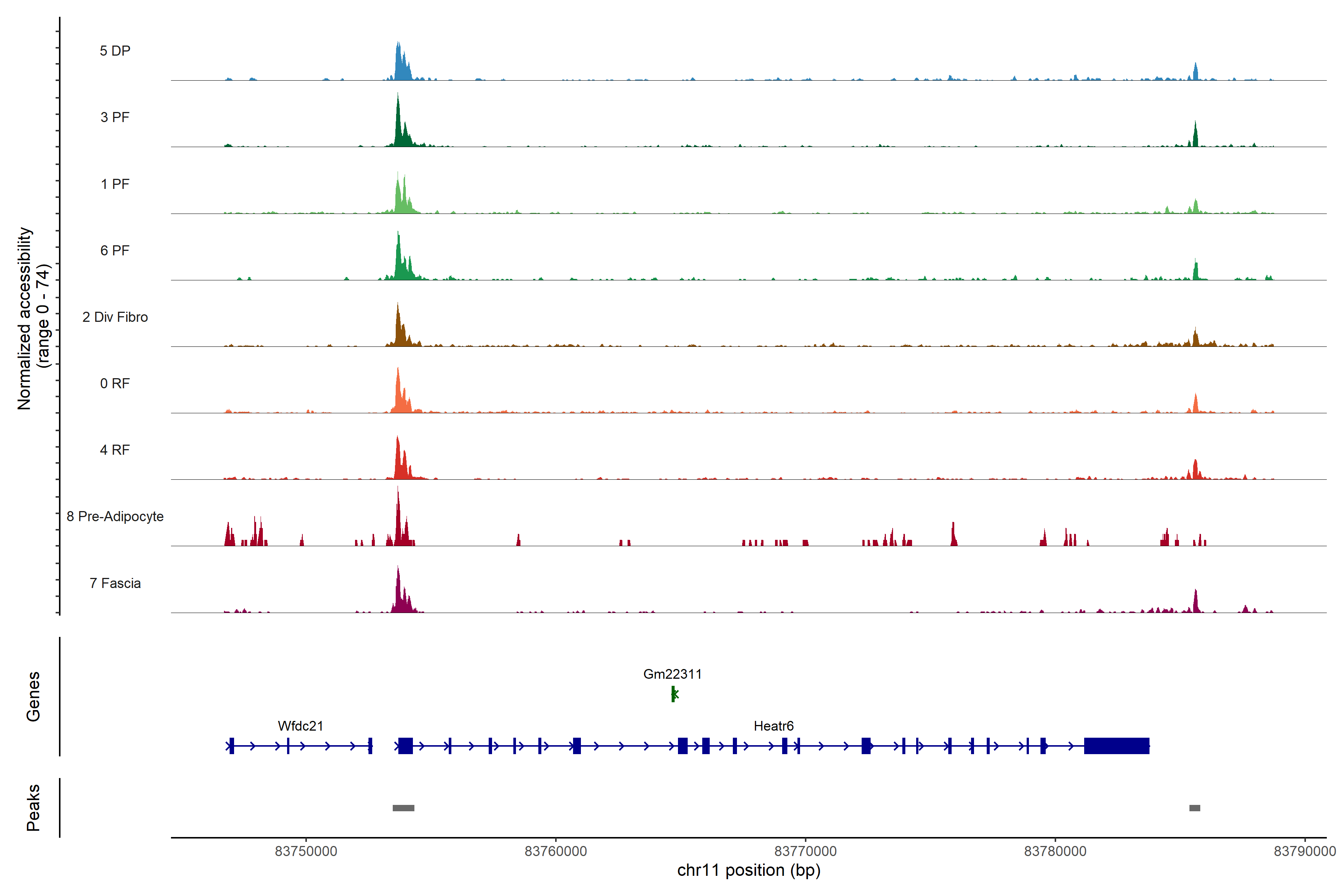Click the 83770000 axis tick label
Screen dimensions: 1344x896
[805, 851]
